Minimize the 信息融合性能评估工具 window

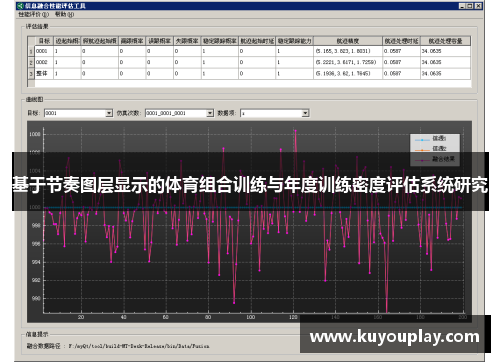tap(462, 6)
